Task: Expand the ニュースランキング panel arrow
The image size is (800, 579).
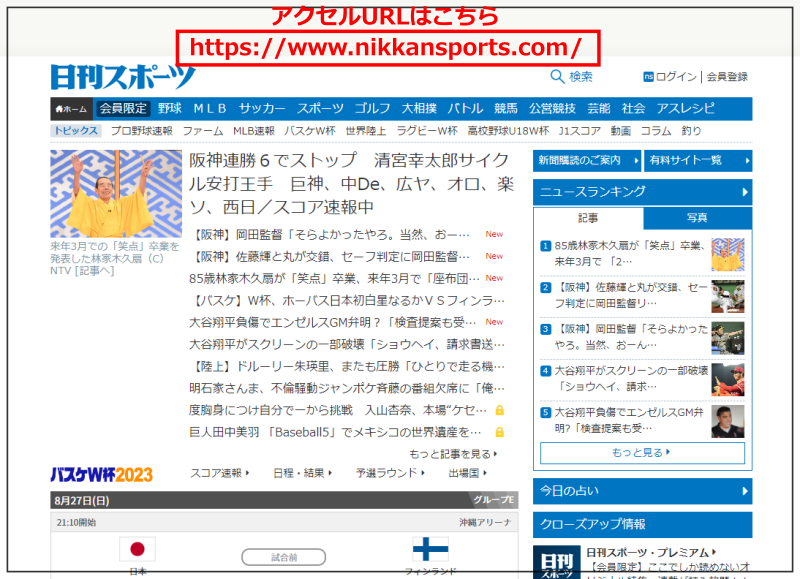Action: click(x=745, y=192)
